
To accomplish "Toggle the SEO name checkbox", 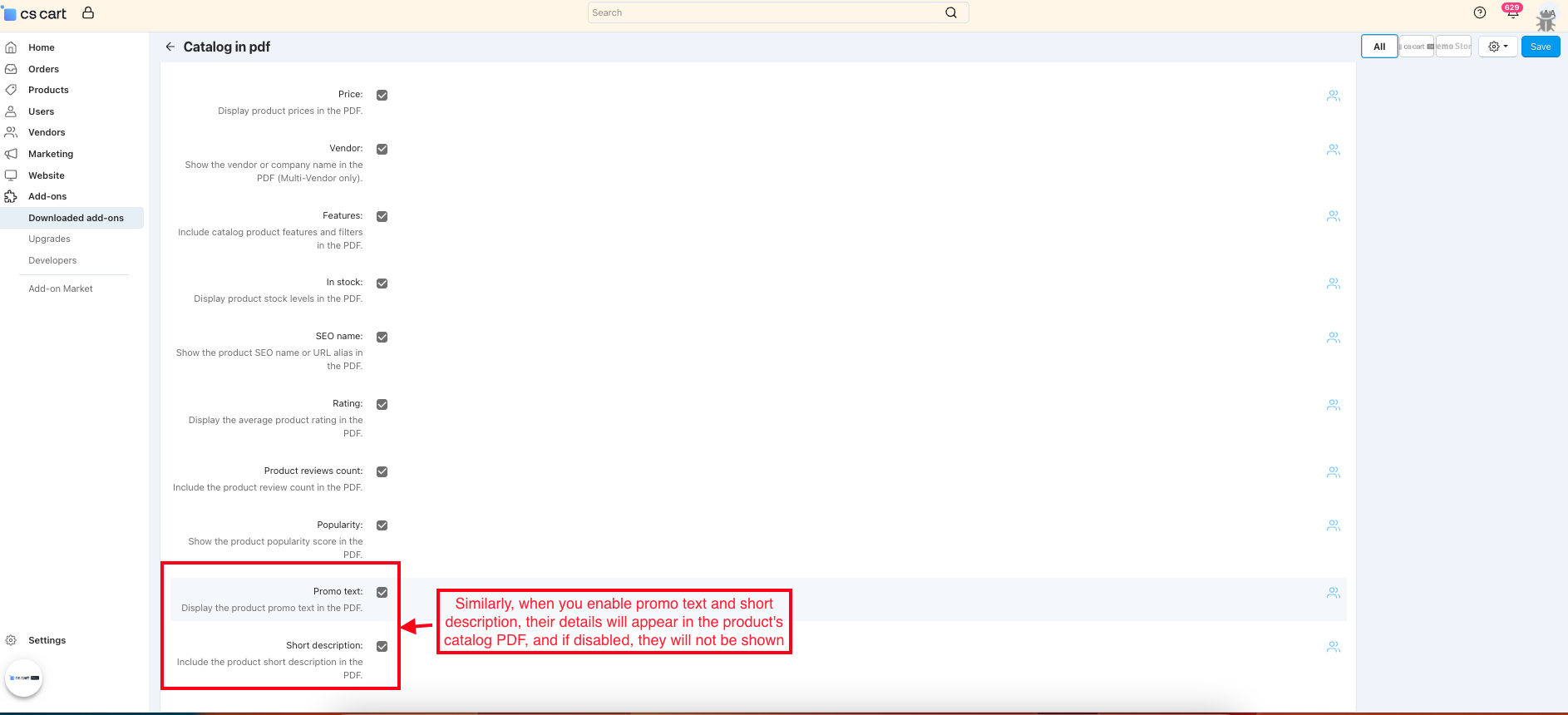I will click(382, 338).
